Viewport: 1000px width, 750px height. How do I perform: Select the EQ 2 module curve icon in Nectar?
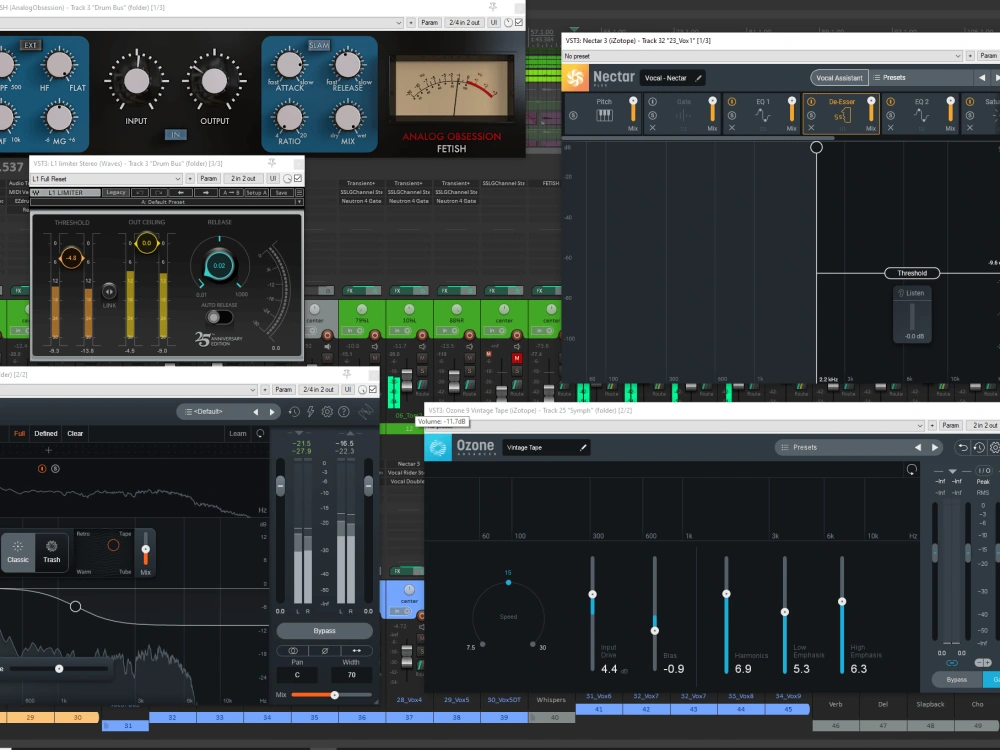click(922, 115)
